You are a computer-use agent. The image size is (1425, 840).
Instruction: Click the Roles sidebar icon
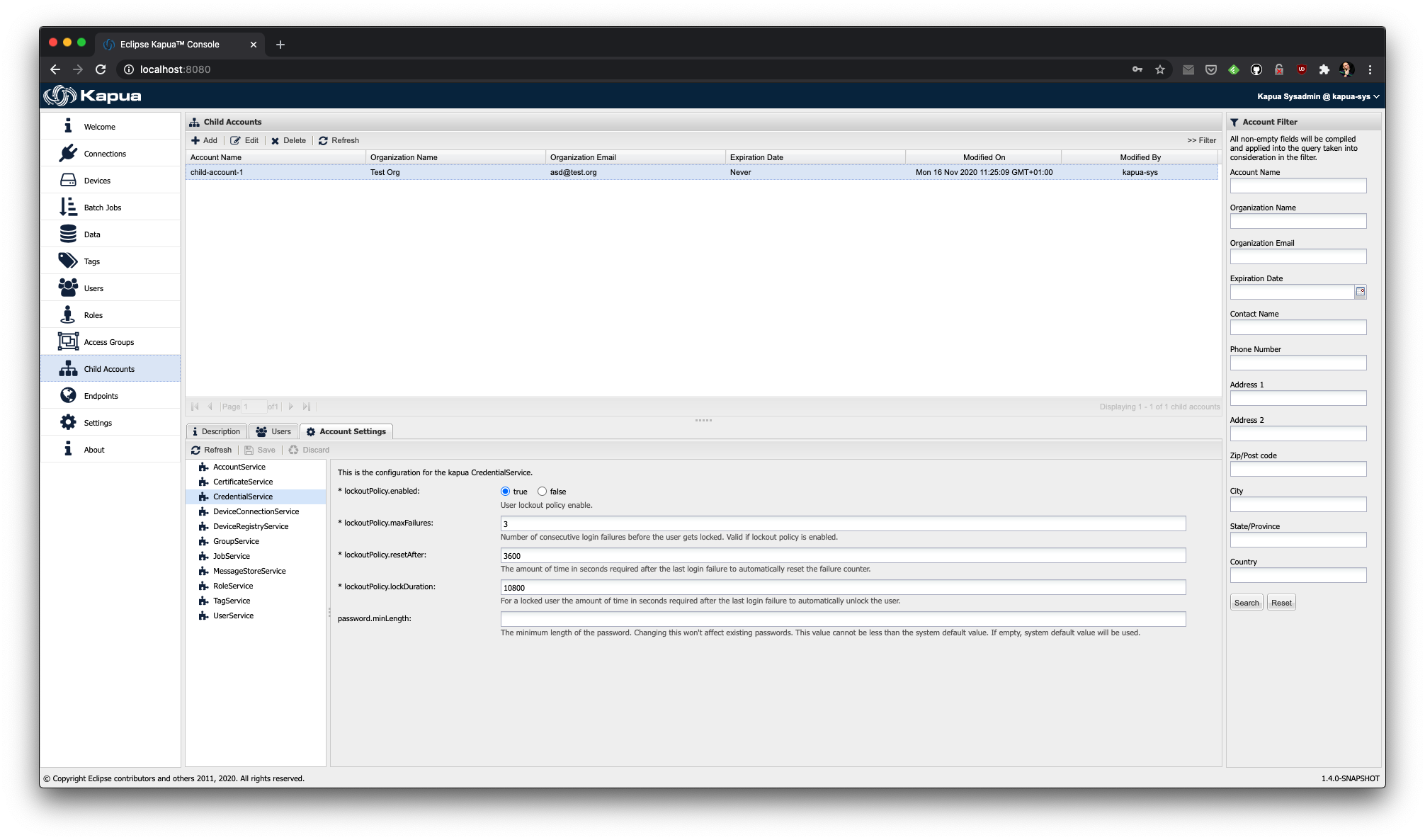tap(68, 314)
